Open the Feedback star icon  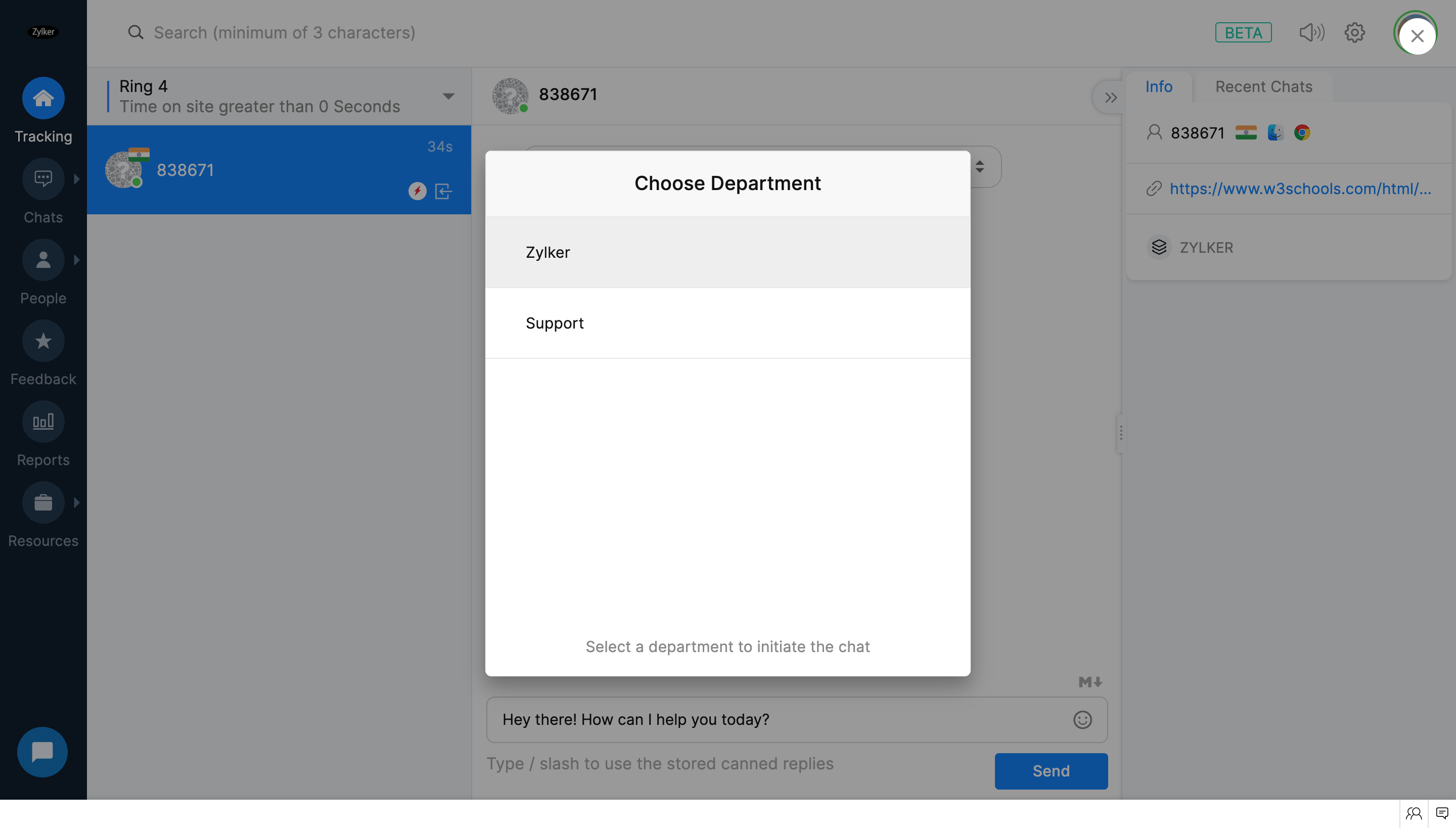point(43,341)
